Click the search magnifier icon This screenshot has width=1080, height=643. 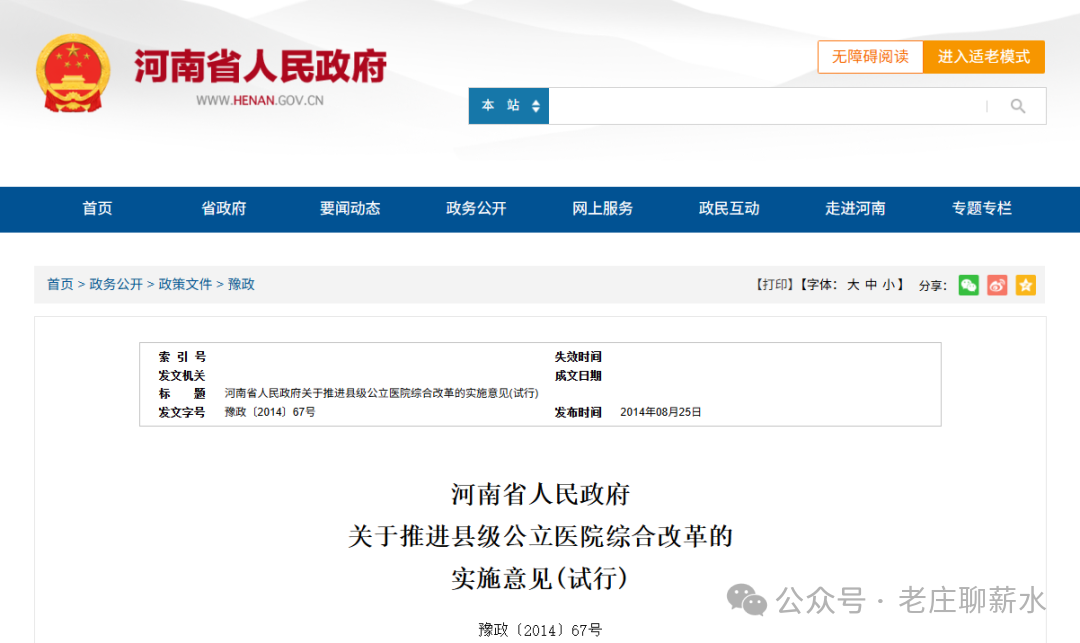pos(1018,105)
